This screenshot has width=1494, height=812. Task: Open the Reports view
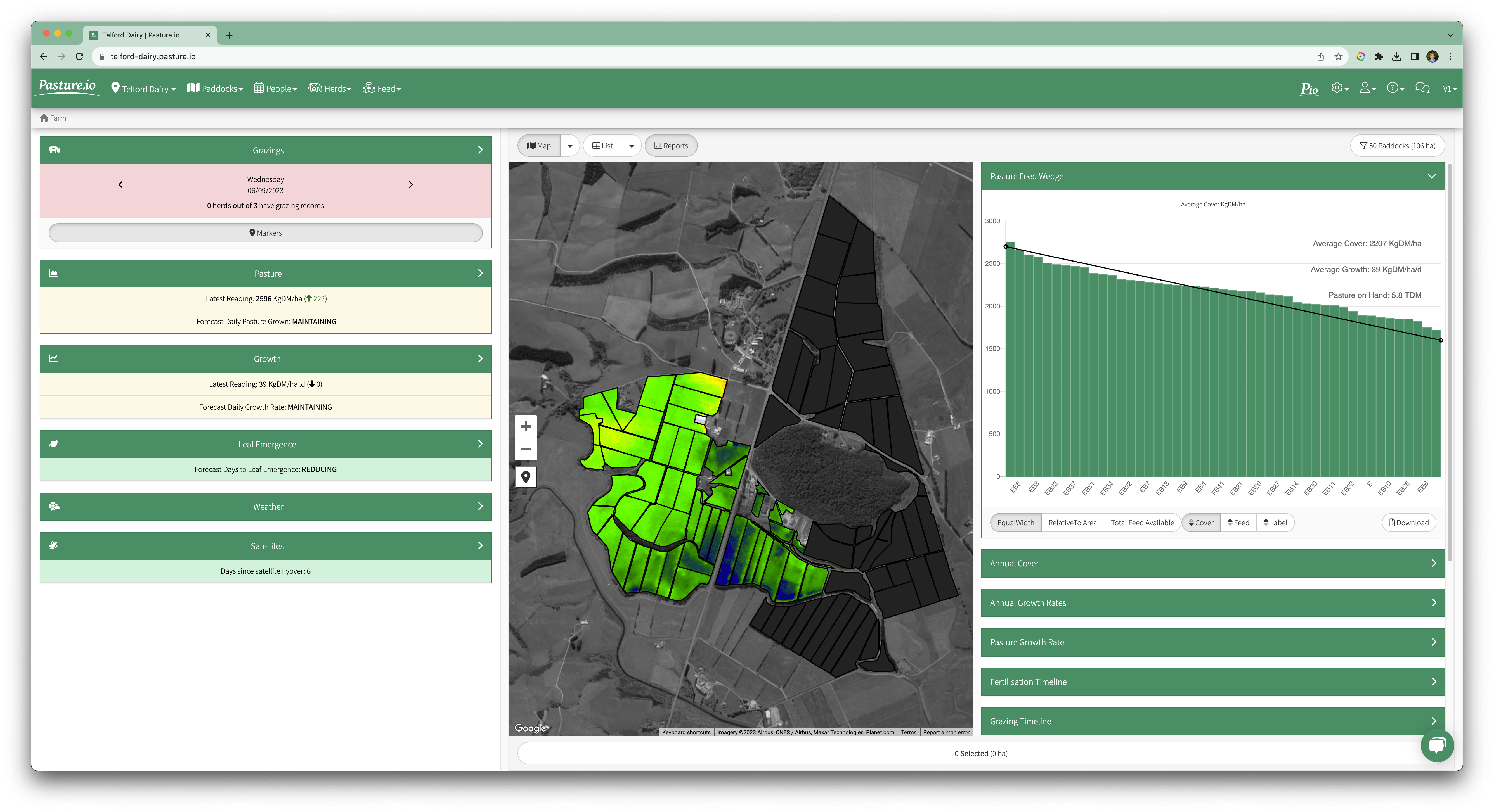point(671,146)
